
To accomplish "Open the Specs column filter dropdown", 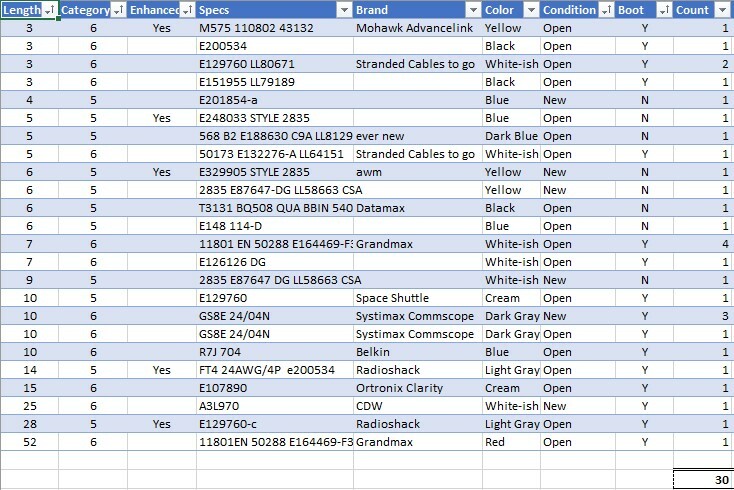I will [x=345, y=10].
